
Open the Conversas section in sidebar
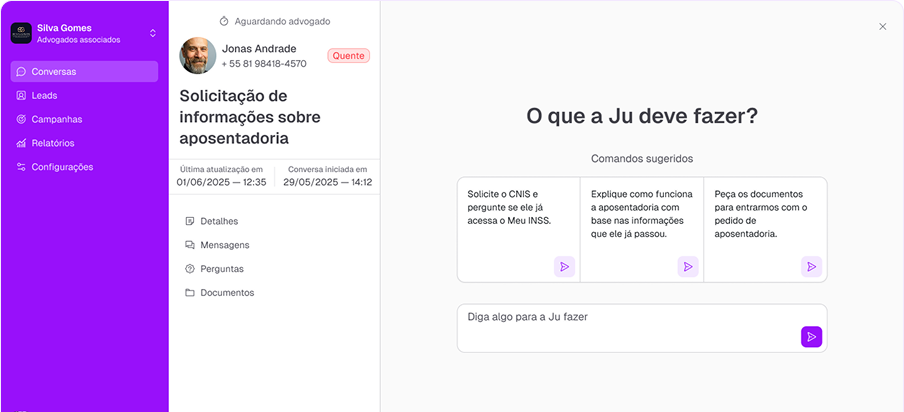[84, 71]
